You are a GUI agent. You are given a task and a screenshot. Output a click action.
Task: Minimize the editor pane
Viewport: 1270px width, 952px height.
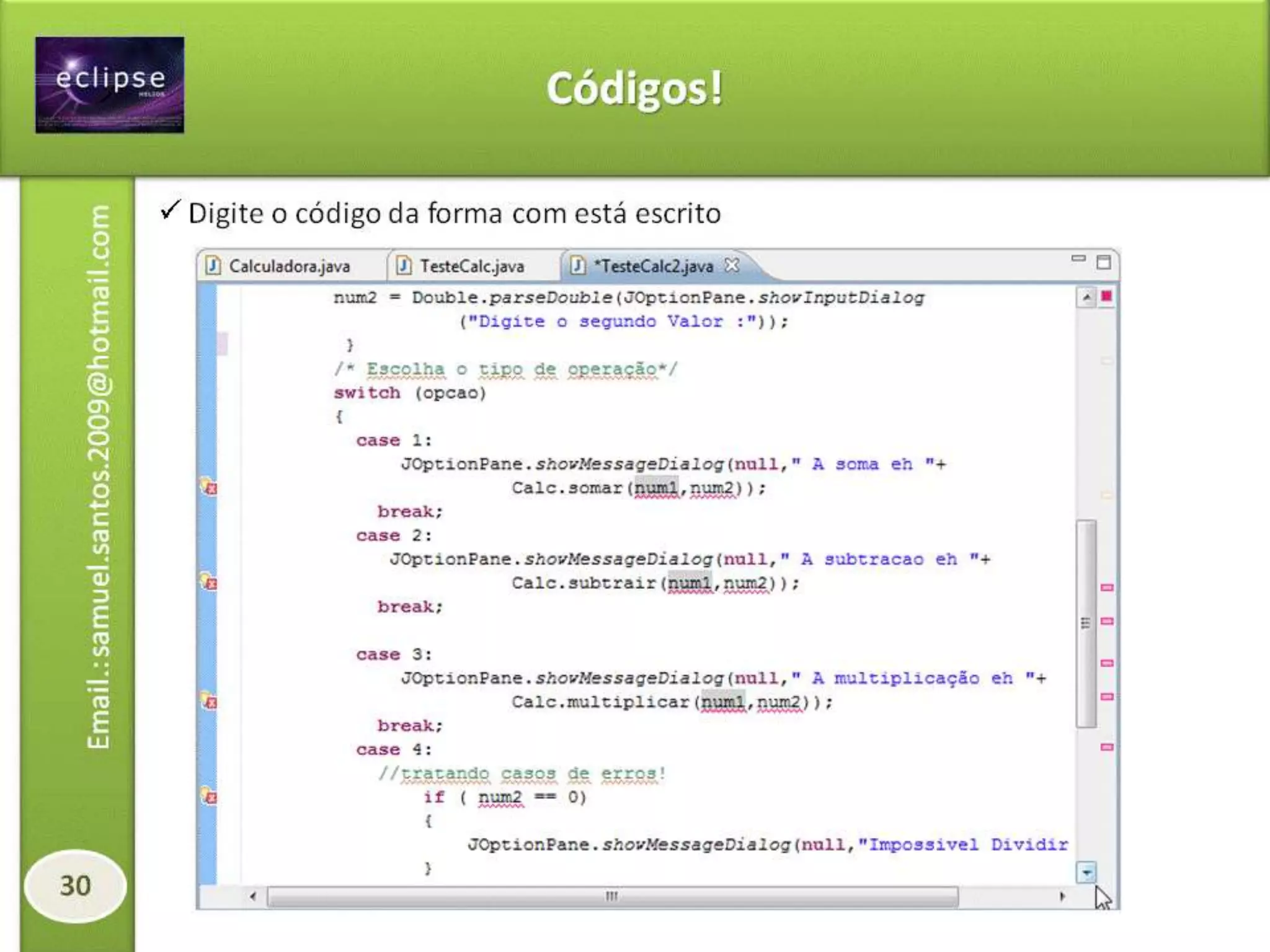click(x=1078, y=259)
